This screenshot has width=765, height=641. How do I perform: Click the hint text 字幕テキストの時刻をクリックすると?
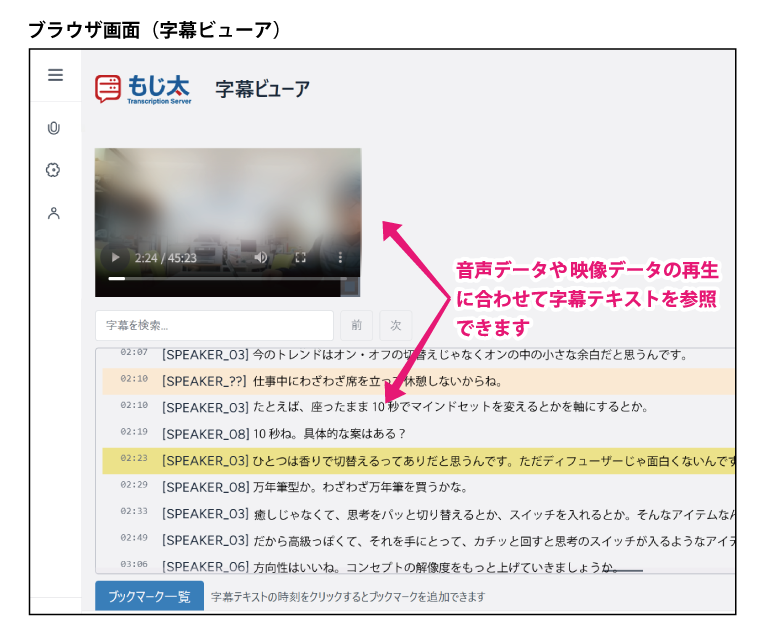tap(348, 597)
